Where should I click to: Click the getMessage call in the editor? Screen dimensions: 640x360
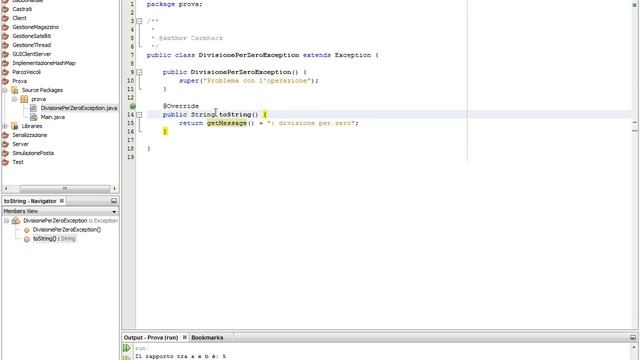click(x=227, y=123)
